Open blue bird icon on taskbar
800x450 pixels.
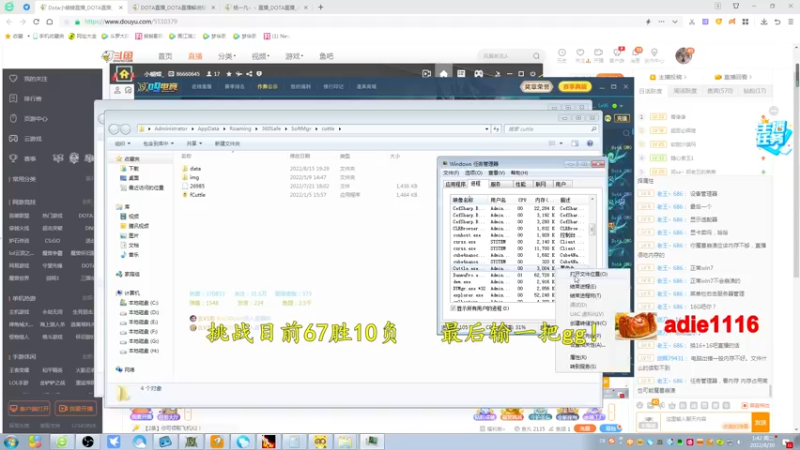(x=114, y=442)
